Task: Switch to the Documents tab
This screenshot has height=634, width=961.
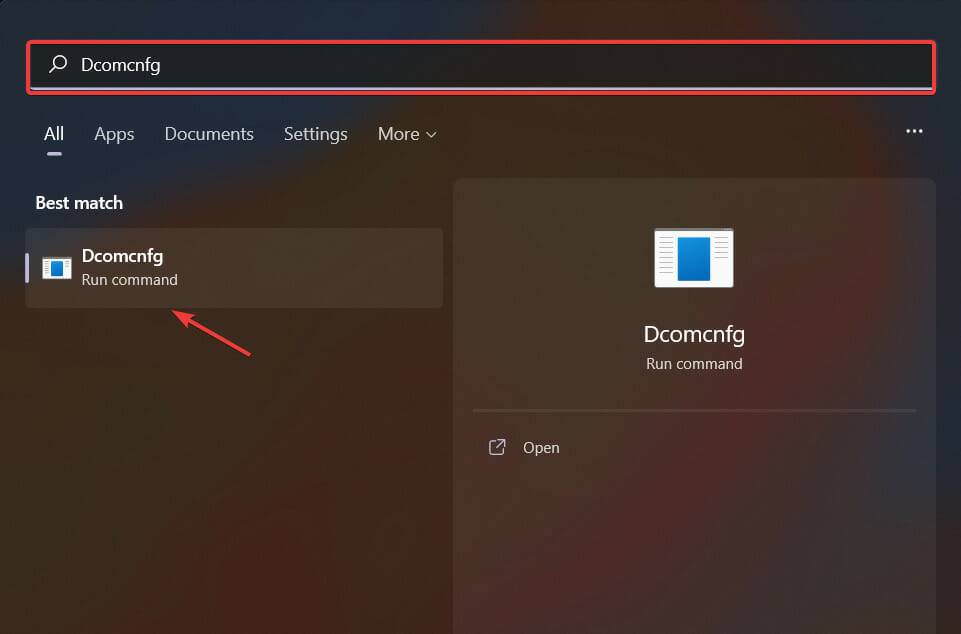Action: point(208,133)
